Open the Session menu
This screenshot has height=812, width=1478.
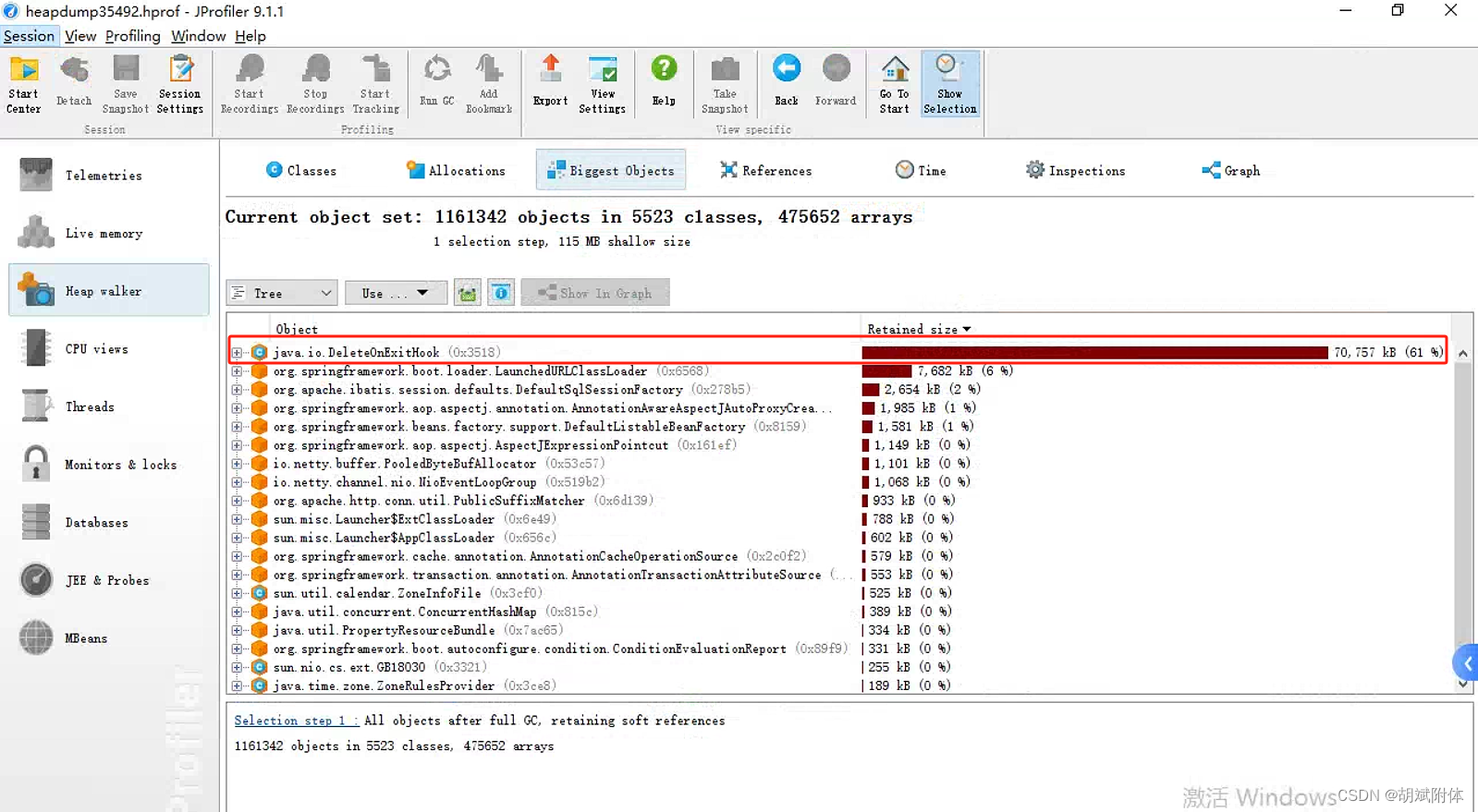click(30, 36)
